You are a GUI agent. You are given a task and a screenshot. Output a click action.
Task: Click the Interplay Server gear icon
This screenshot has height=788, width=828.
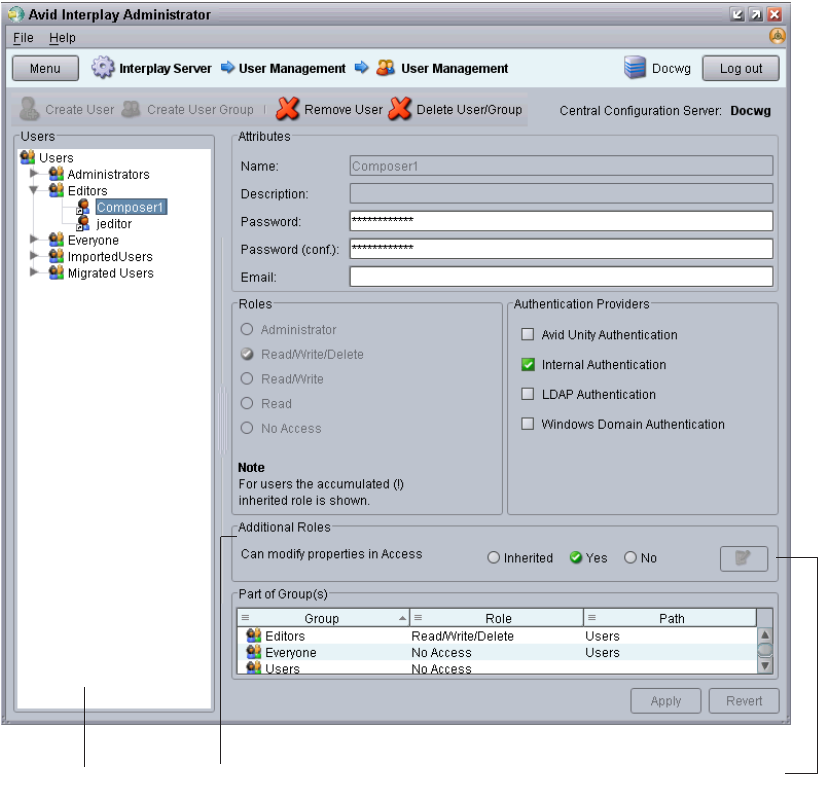point(102,68)
